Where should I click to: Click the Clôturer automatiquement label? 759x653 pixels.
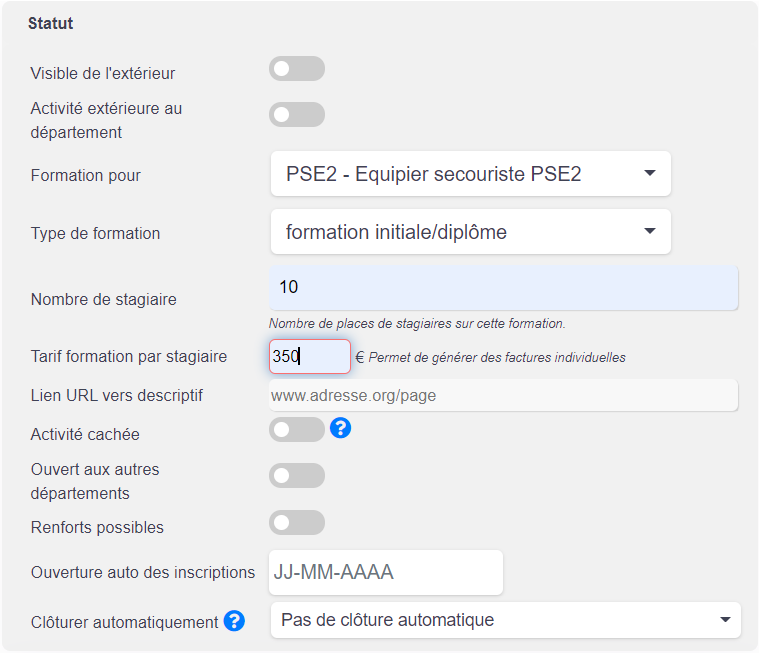[x=124, y=623]
